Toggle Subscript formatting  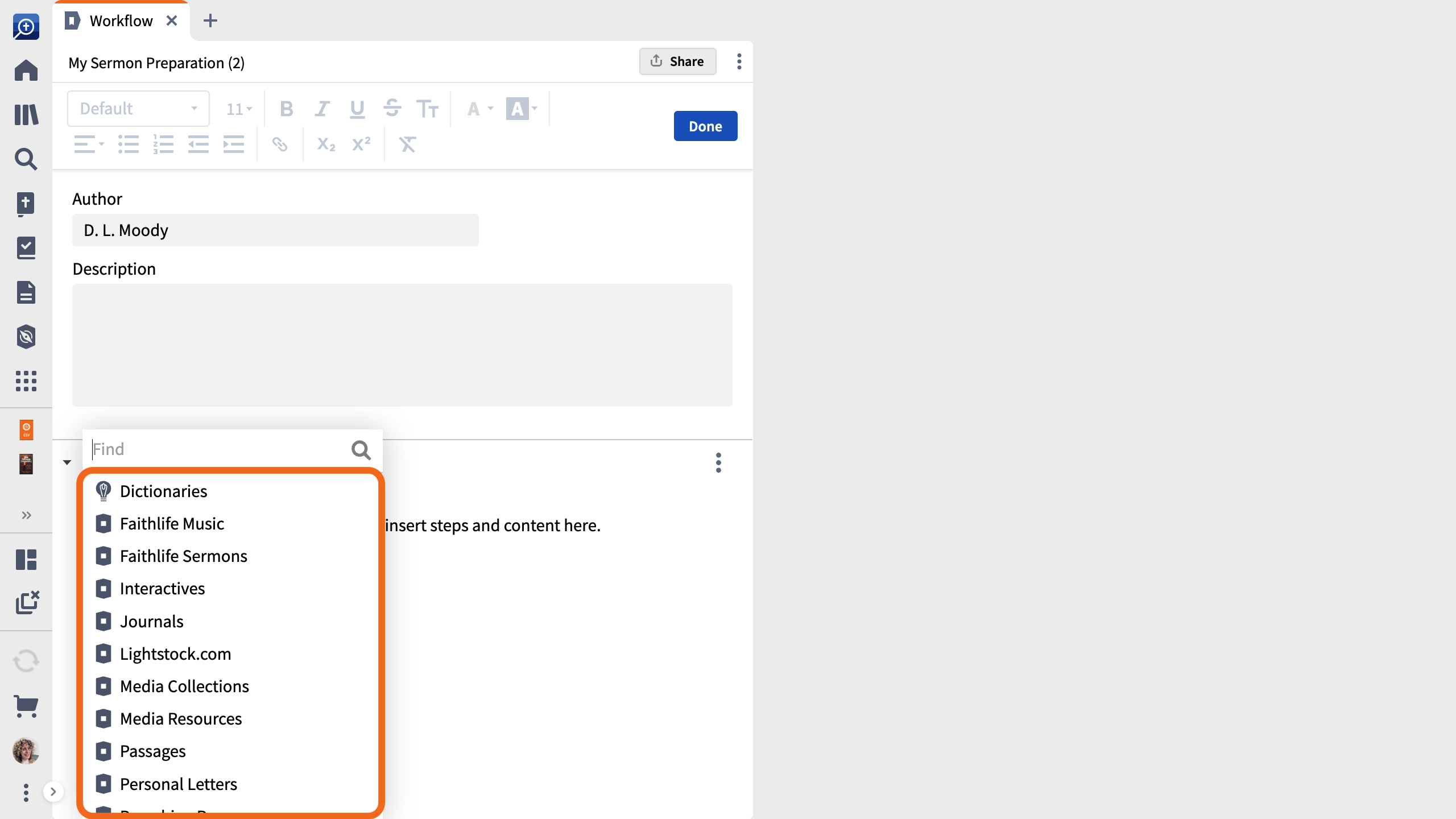pos(326,144)
